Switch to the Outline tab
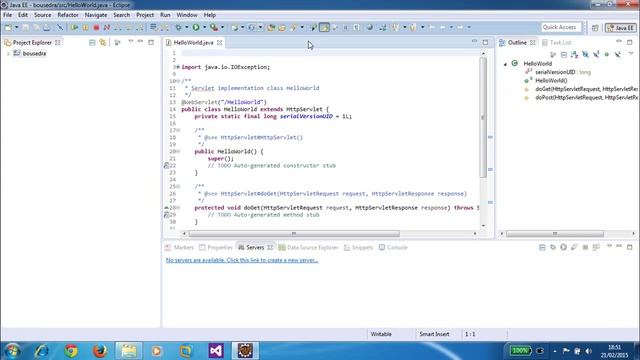The image size is (640, 360). 517,42
